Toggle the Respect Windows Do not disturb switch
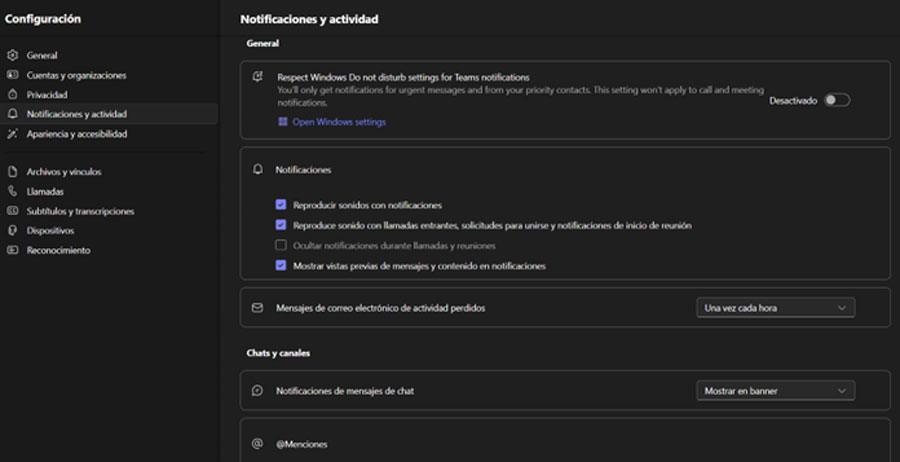 836,100
